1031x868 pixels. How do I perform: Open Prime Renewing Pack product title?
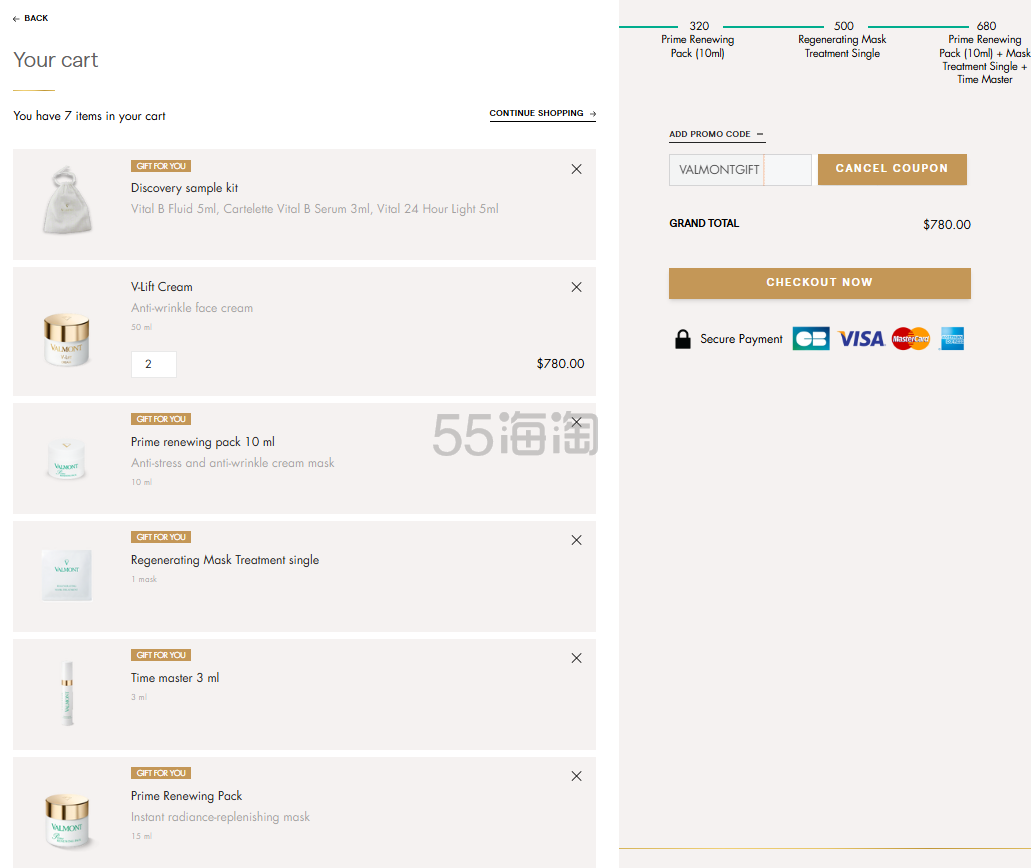coord(186,796)
